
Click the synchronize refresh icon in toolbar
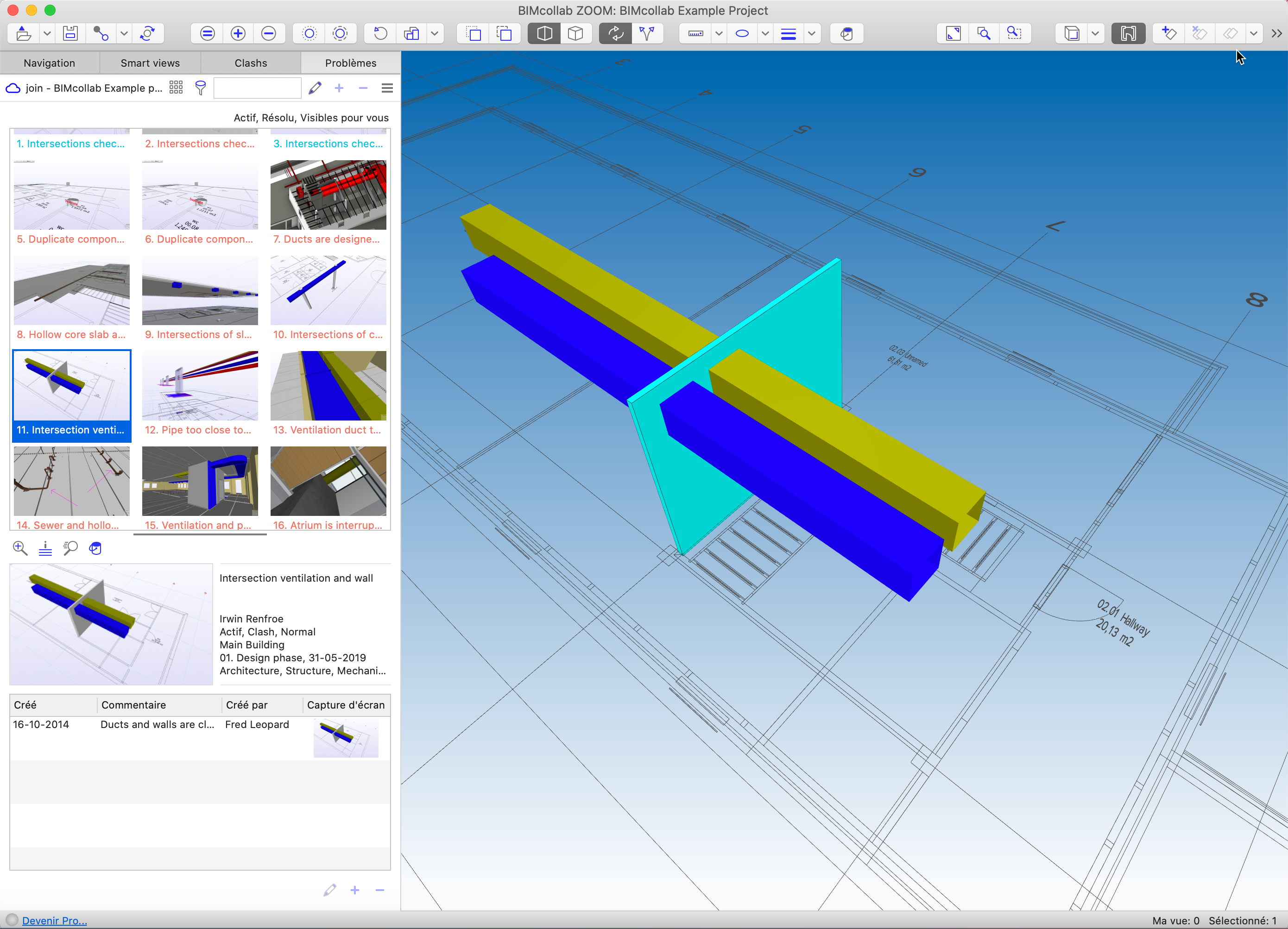(x=148, y=33)
